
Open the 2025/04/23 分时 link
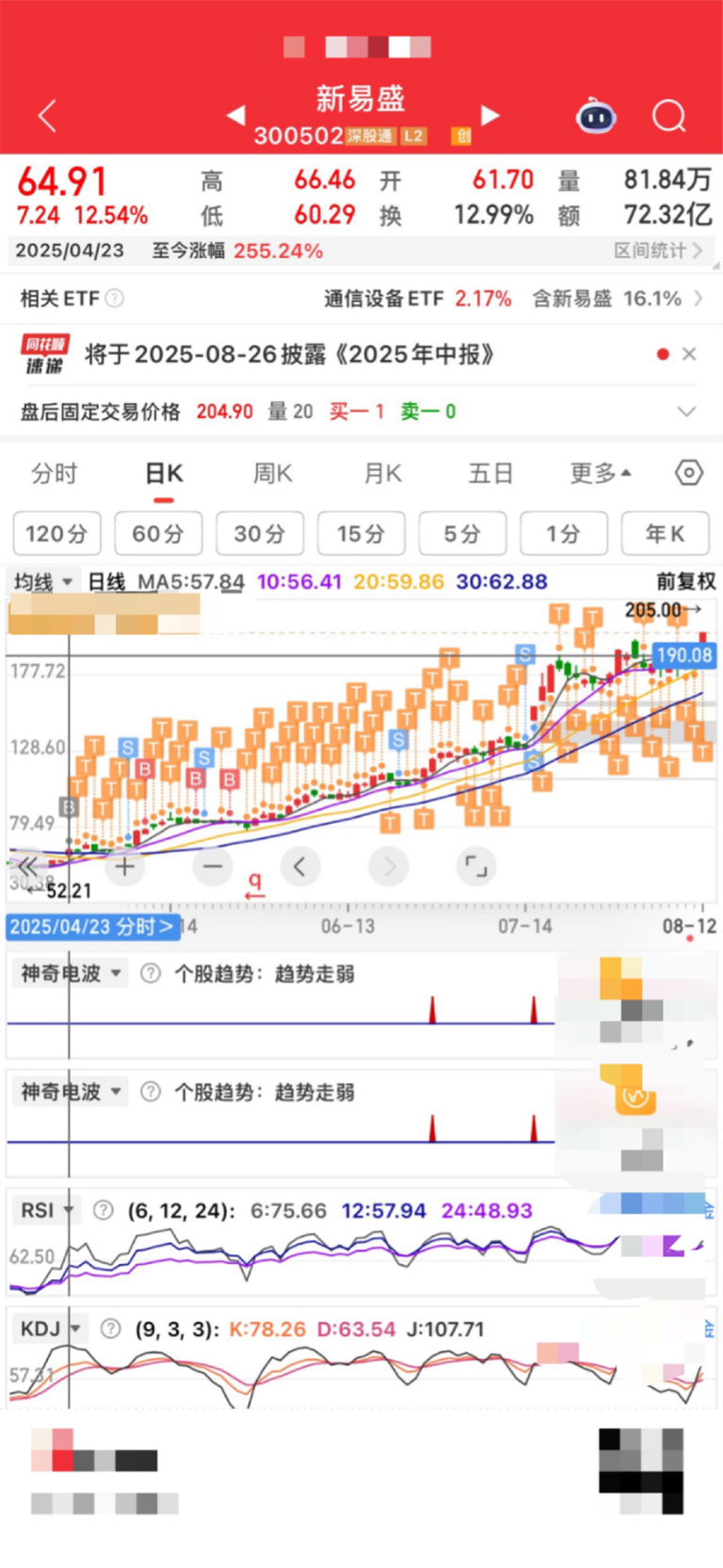point(93,927)
